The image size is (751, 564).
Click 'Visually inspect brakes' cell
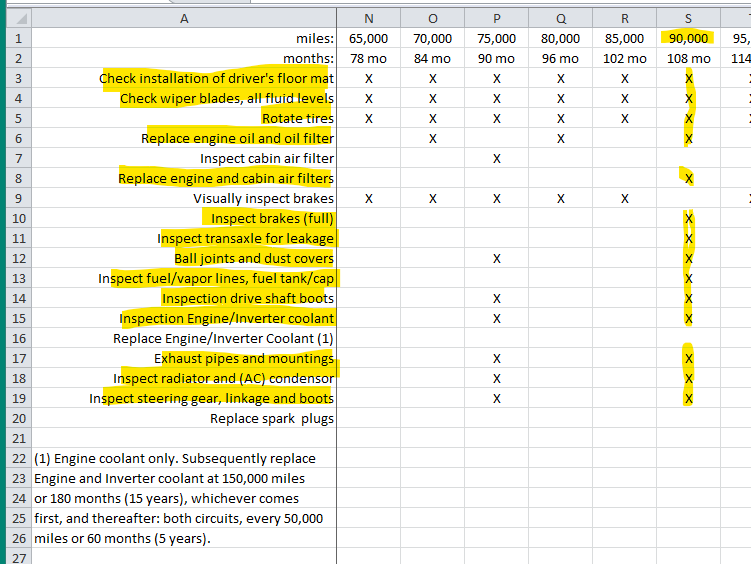(x=184, y=199)
